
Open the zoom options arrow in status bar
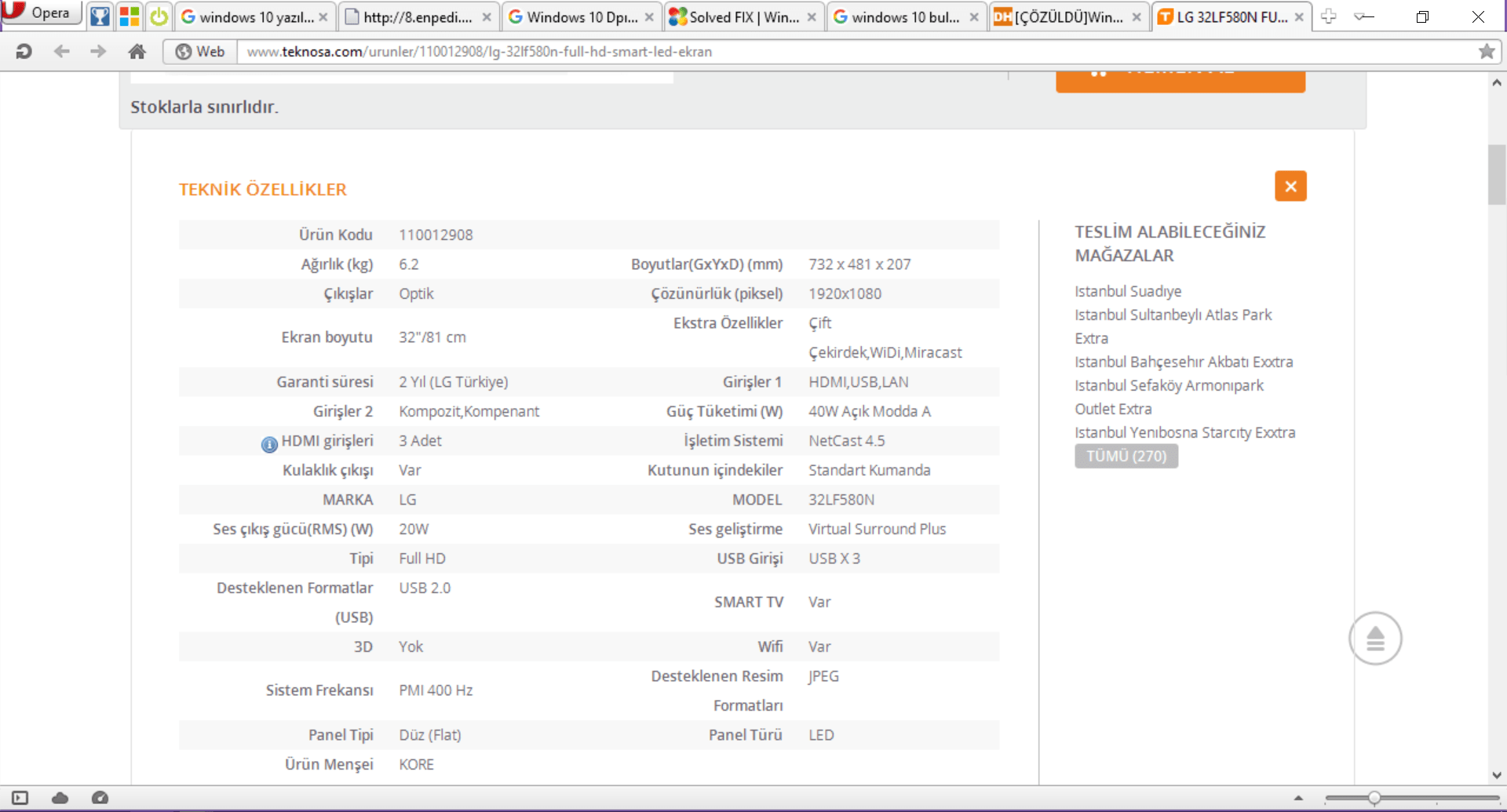click(x=1299, y=798)
